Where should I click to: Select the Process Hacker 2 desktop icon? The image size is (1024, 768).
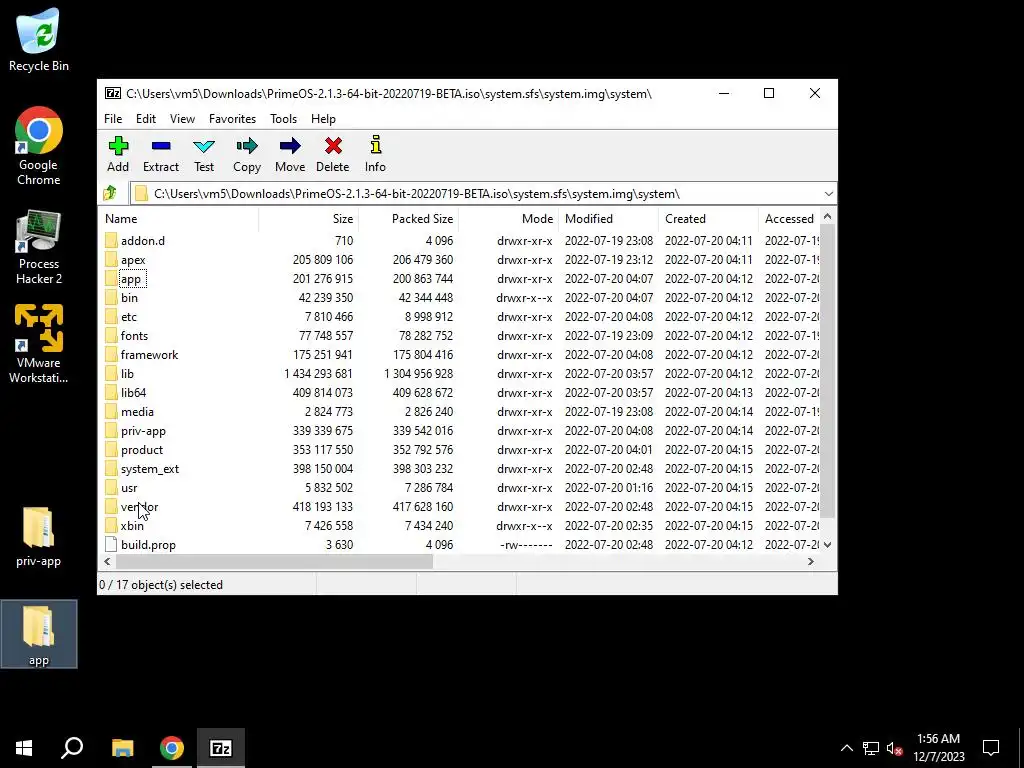tap(39, 248)
